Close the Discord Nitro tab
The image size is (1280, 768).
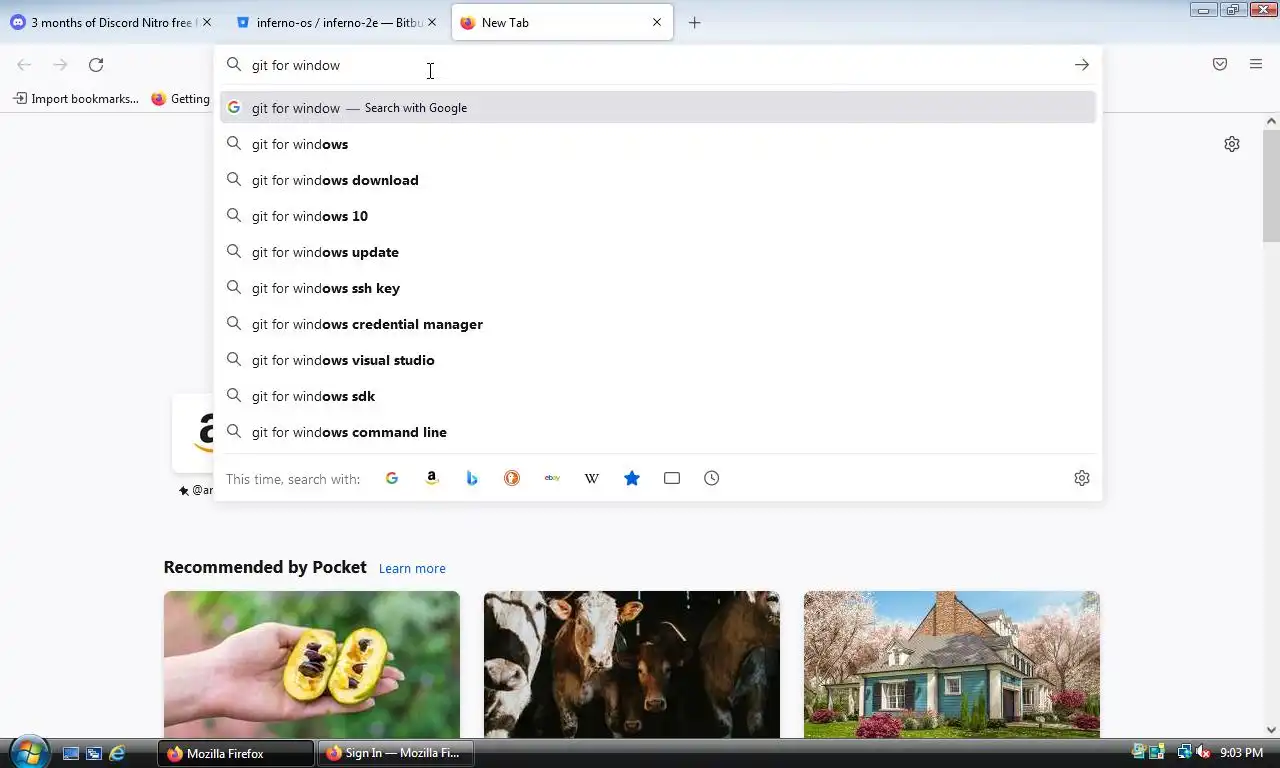tap(207, 22)
